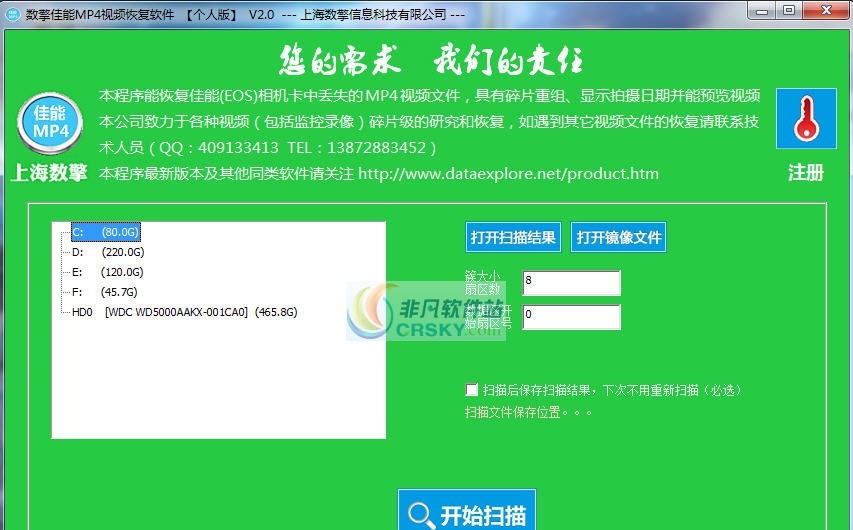Close the MP4 recovery window
Screen dimensions: 853x530
(826, 11)
